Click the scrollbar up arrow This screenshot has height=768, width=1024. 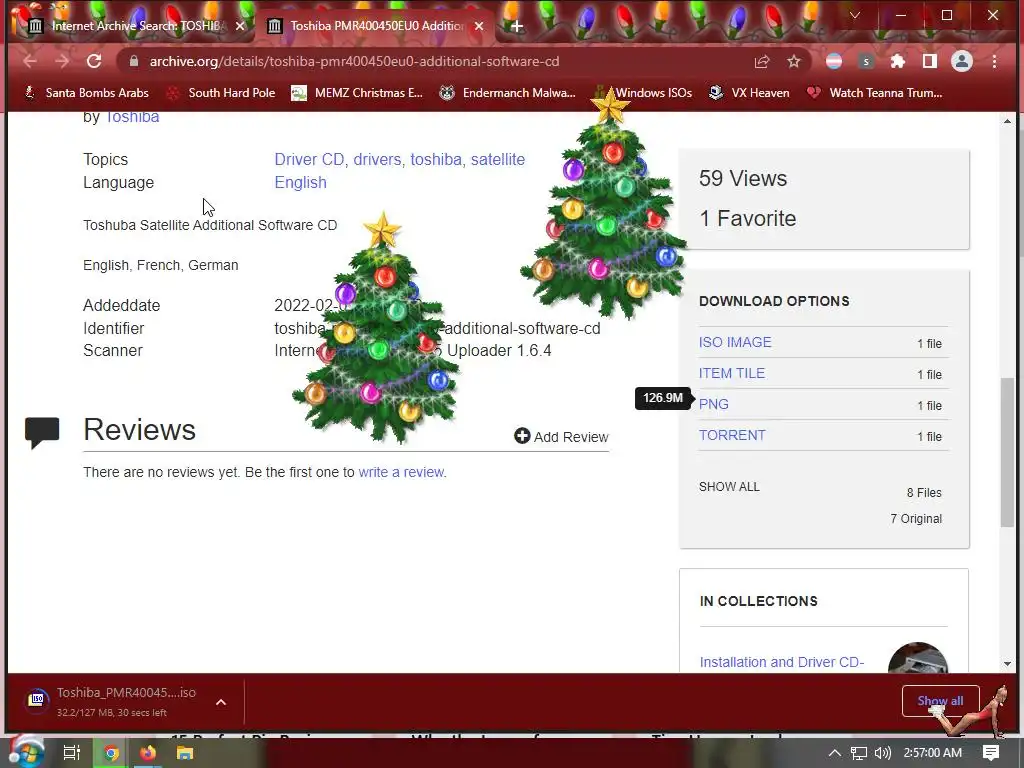(1006, 121)
